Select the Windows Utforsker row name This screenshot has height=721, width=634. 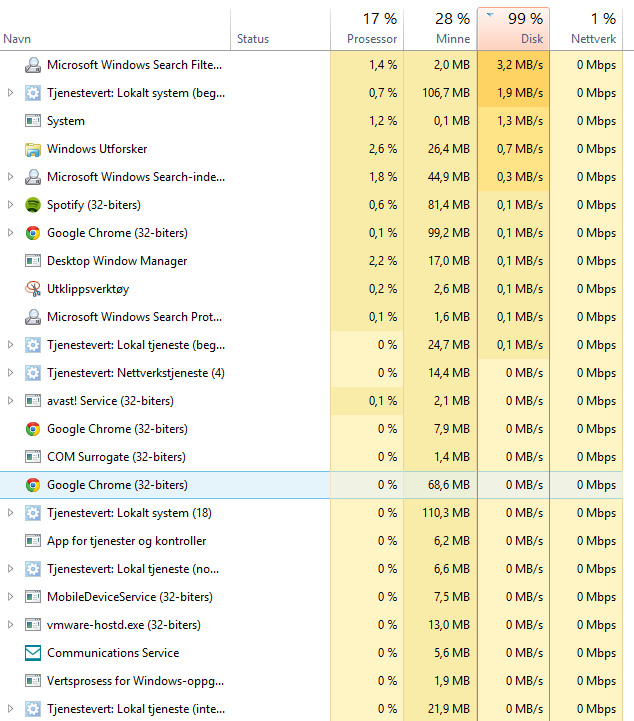click(x=97, y=149)
